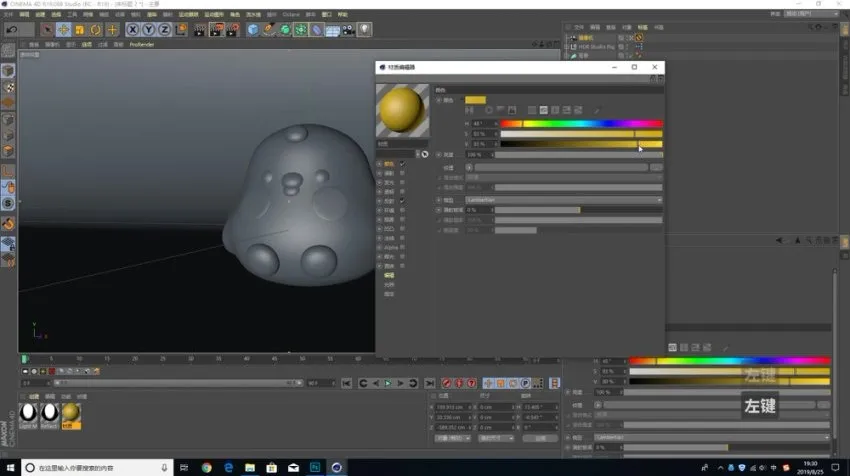Click the Apply button in coordinates panel
The height and width of the screenshot is (476, 850).
pyautogui.click(x=539, y=438)
